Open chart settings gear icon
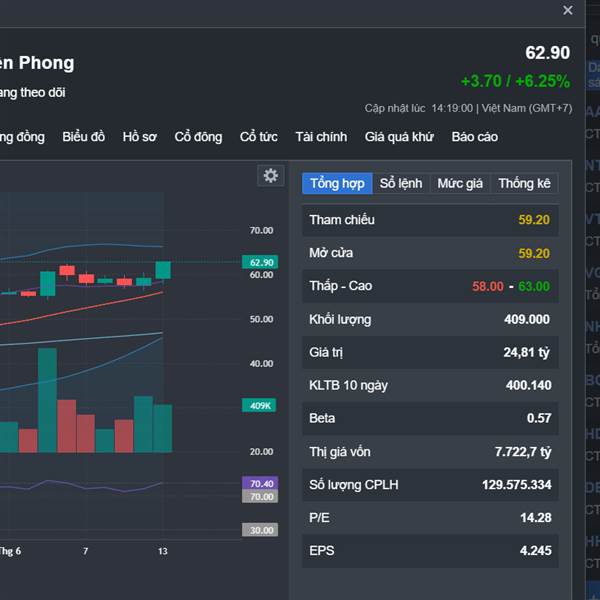600x600 pixels. pyautogui.click(x=271, y=176)
